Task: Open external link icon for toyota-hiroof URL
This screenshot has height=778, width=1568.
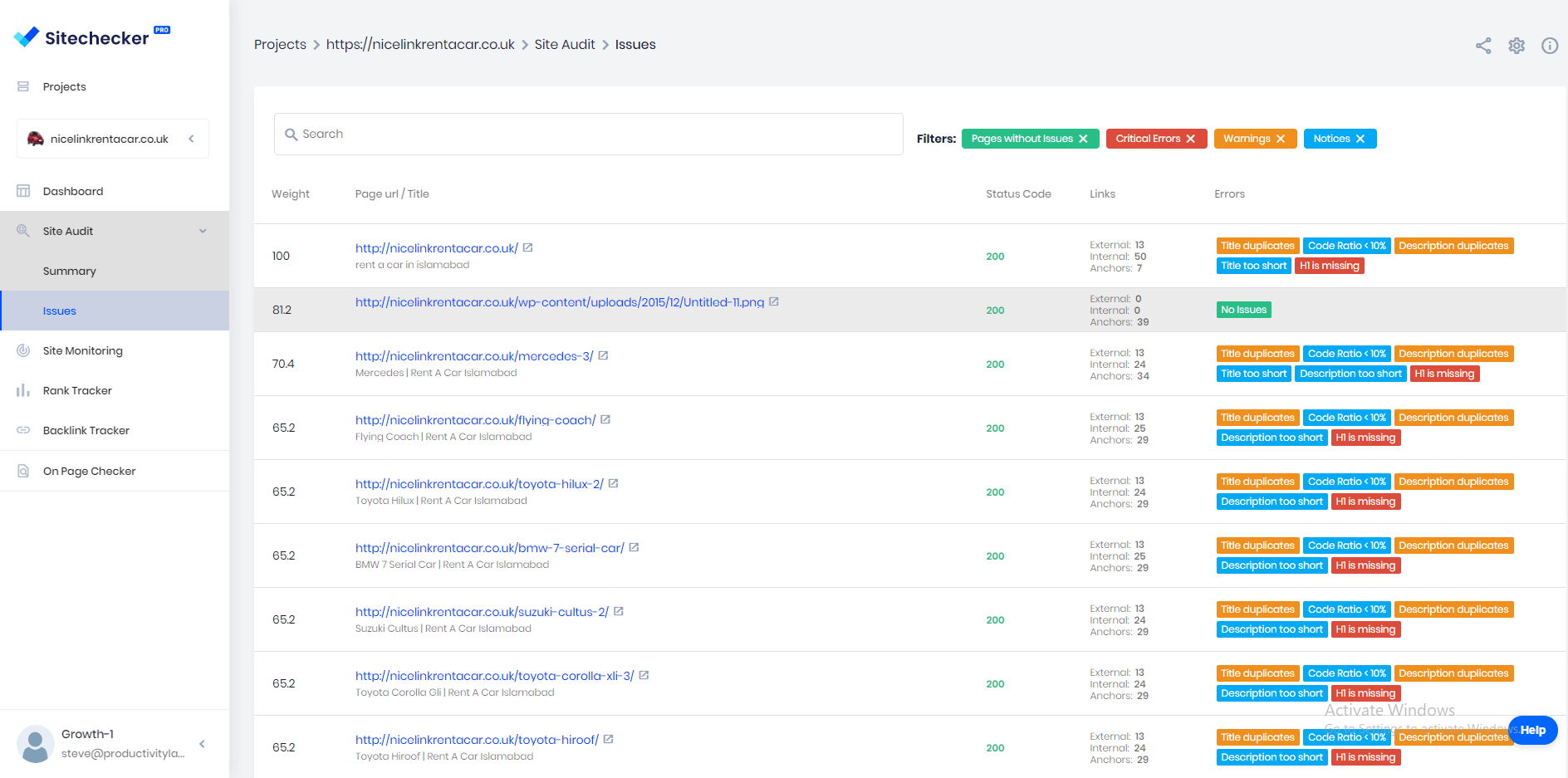Action: (608, 739)
